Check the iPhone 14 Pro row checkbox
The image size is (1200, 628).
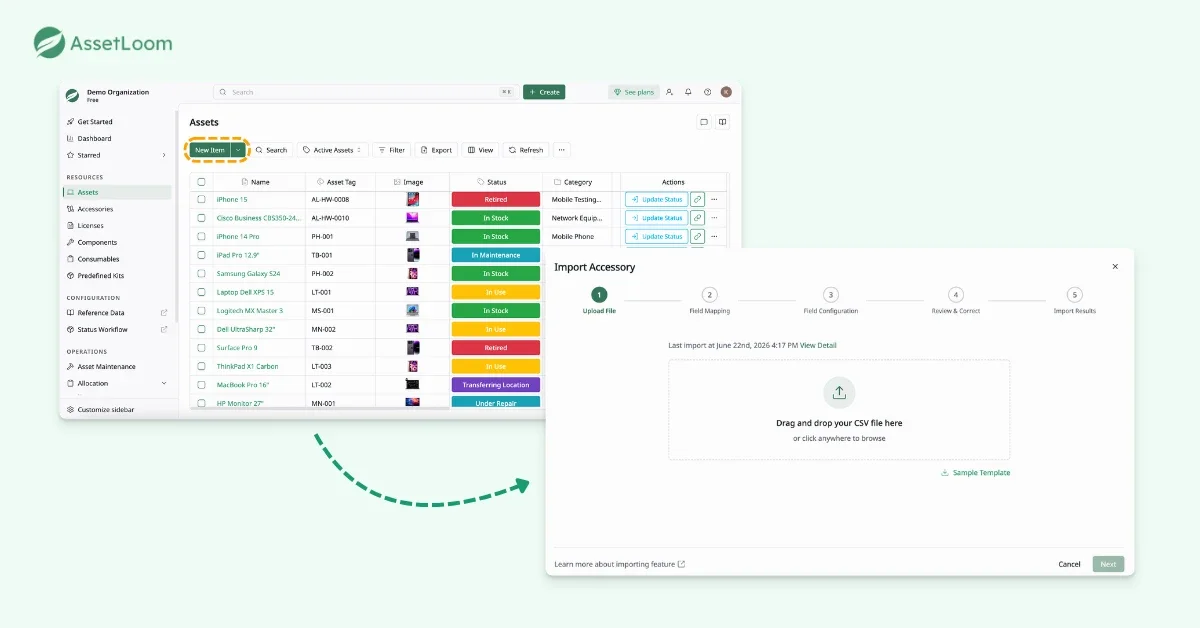point(201,236)
